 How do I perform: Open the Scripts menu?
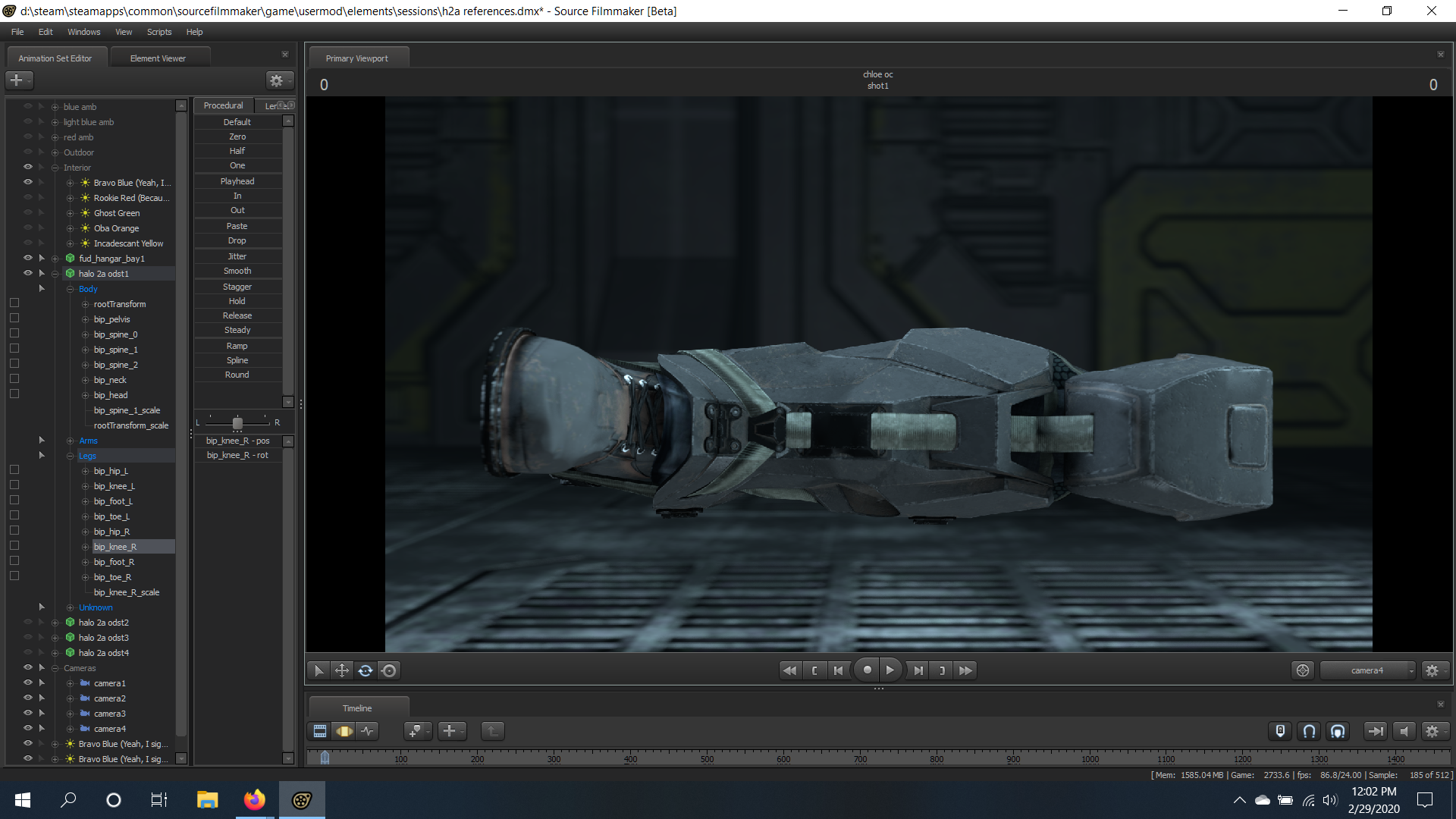tap(159, 32)
